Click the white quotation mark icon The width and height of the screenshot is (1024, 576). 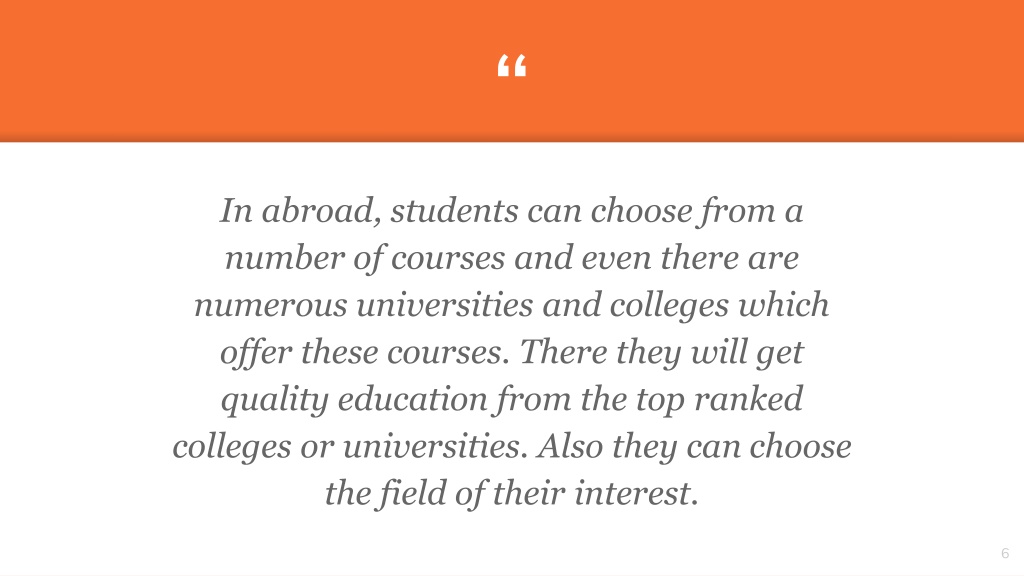click(512, 66)
